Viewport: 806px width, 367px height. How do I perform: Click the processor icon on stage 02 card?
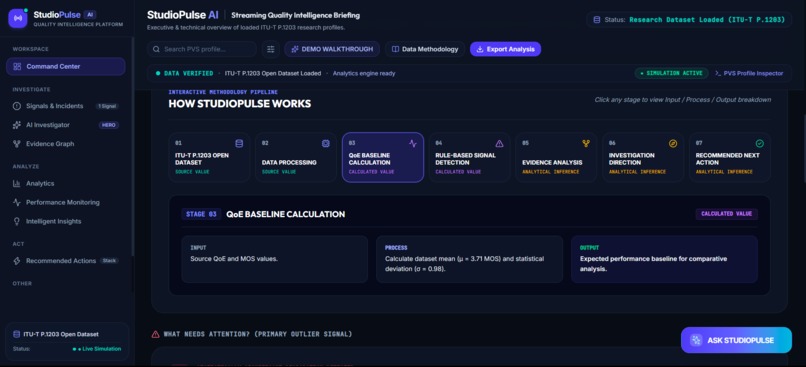click(x=325, y=143)
